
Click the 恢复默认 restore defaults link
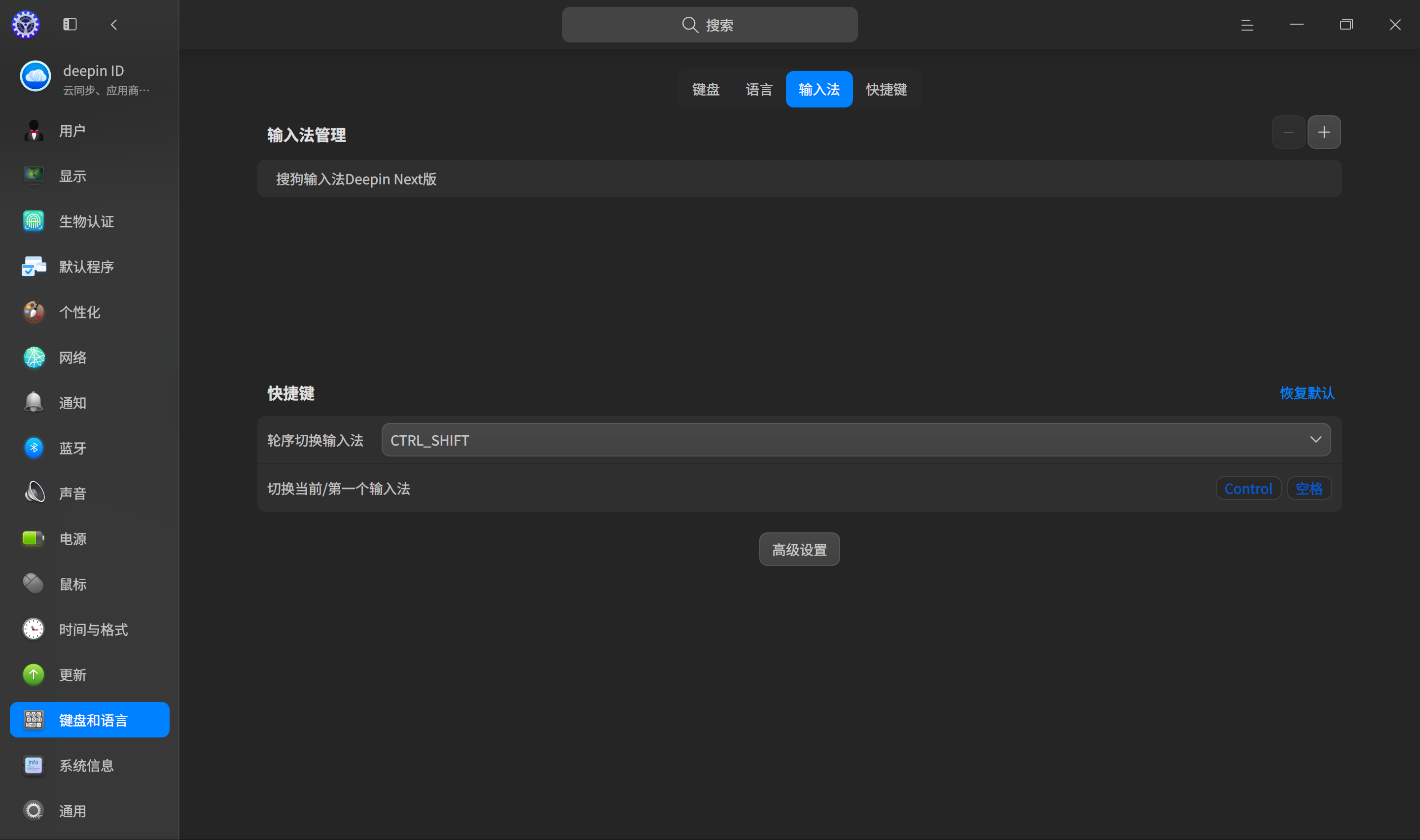pyautogui.click(x=1307, y=393)
